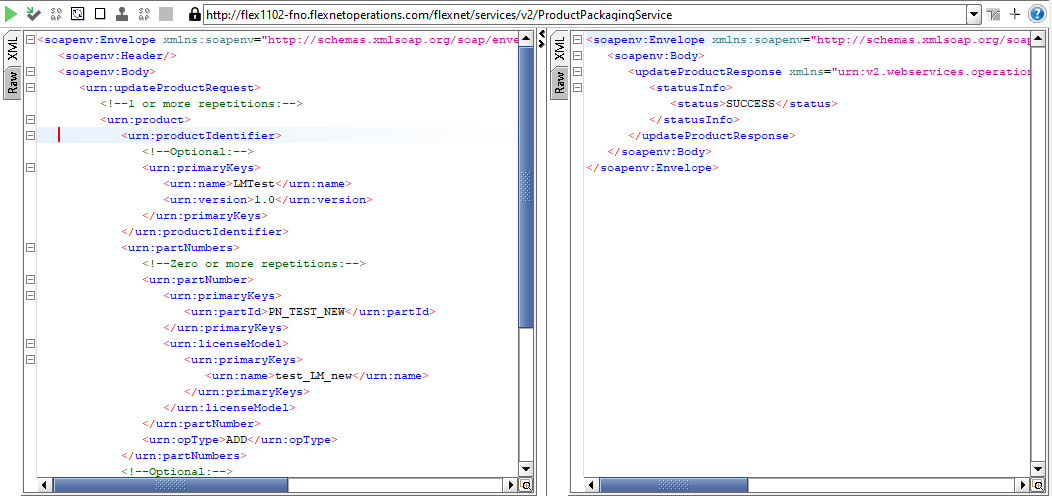Clone the request using the stamp icon

pos(121,13)
